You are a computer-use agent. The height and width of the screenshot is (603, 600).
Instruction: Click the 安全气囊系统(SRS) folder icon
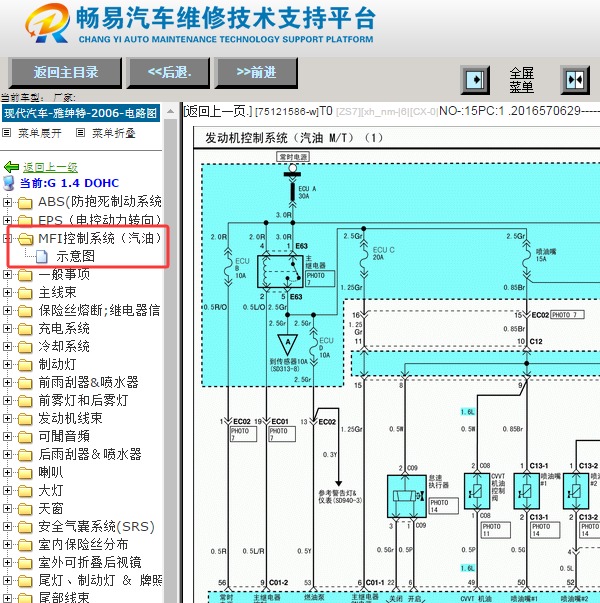[x=25, y=527]
